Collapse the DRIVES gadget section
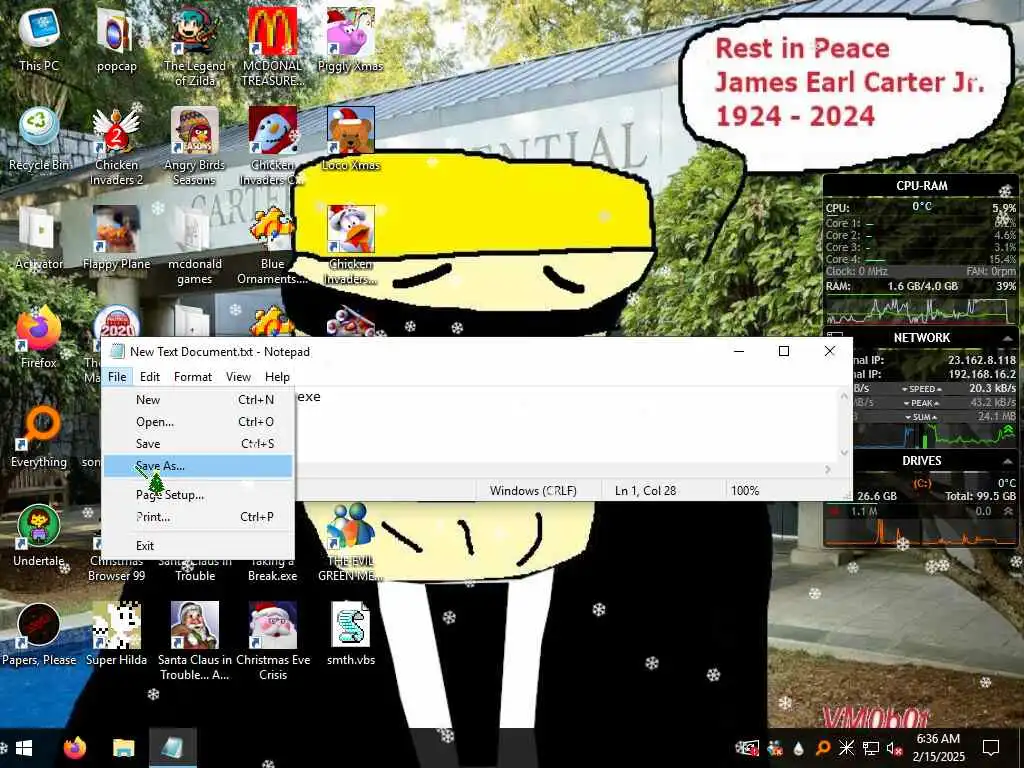This screenshot has width=1024, height=768. pyautogui.click(x=1008, y=461)
